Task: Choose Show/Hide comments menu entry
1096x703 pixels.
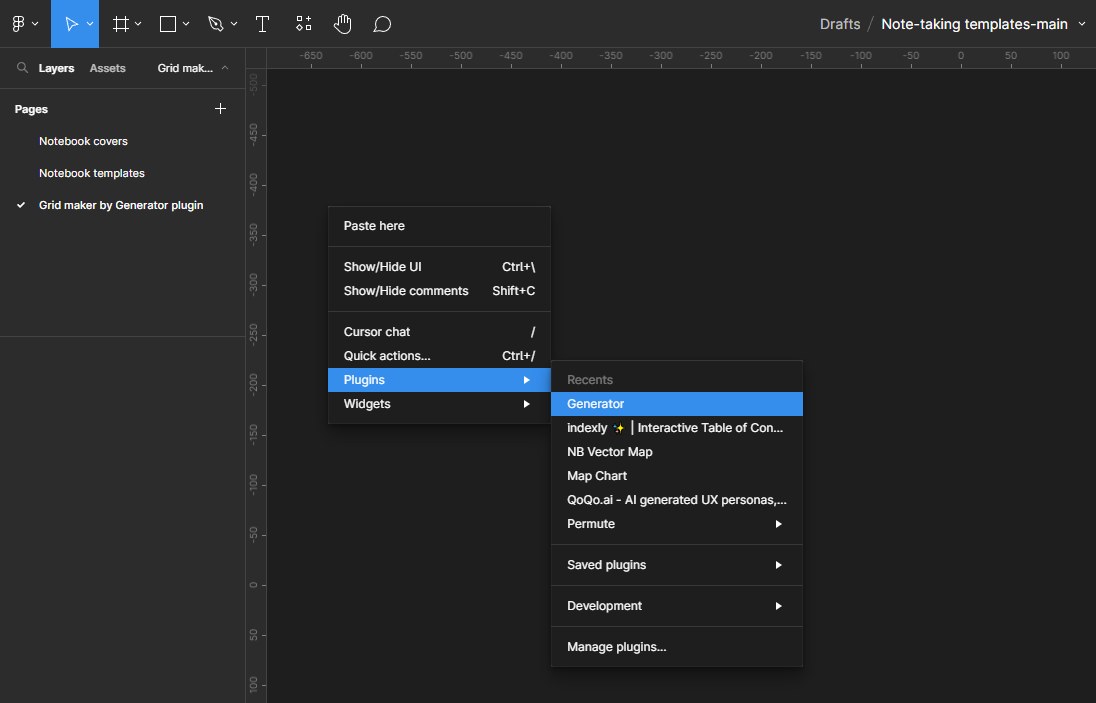Action: [439, 291]
